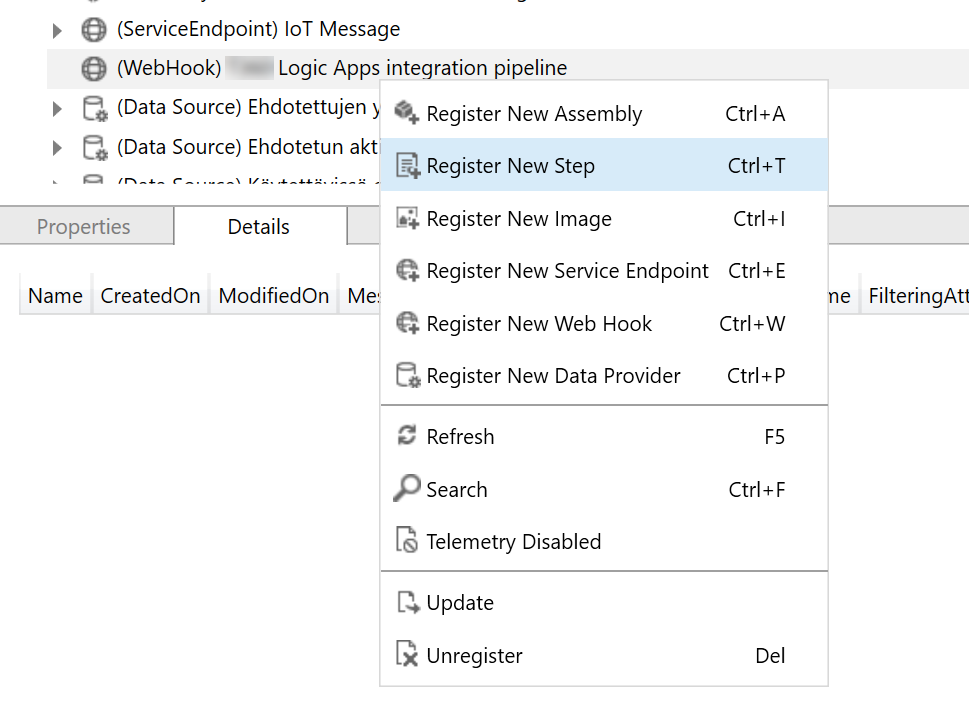The width and height of the screenshot is (969, 713).
Task: Click the Register New Web Hook icon
Action: [407, 324]
